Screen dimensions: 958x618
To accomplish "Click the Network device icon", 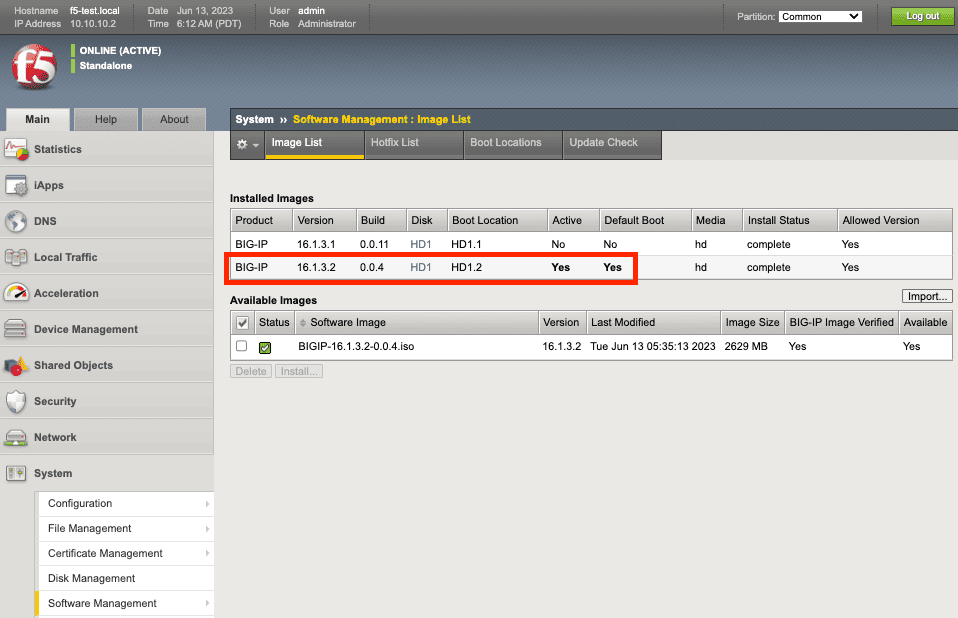I will [x=16, y=437].
